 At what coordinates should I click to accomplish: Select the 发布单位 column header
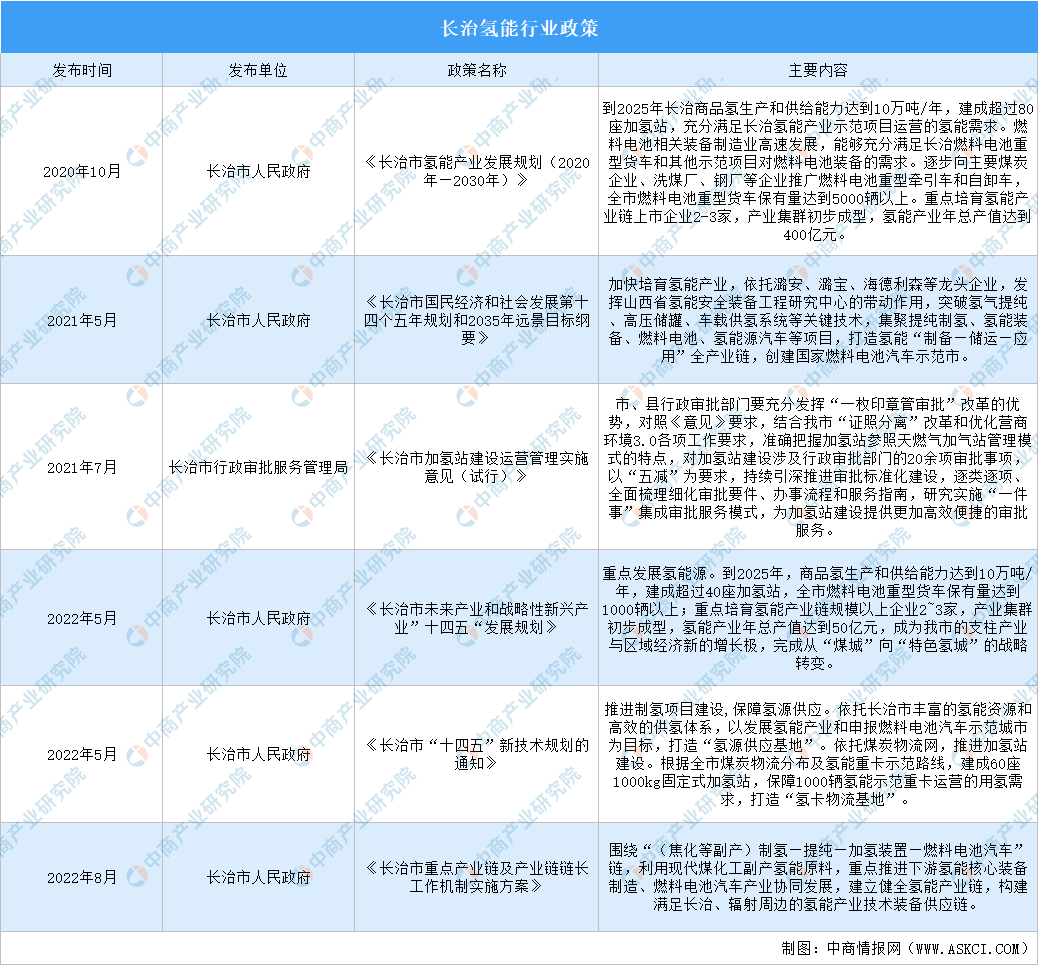pyautogui.click(x=258, y=70)
